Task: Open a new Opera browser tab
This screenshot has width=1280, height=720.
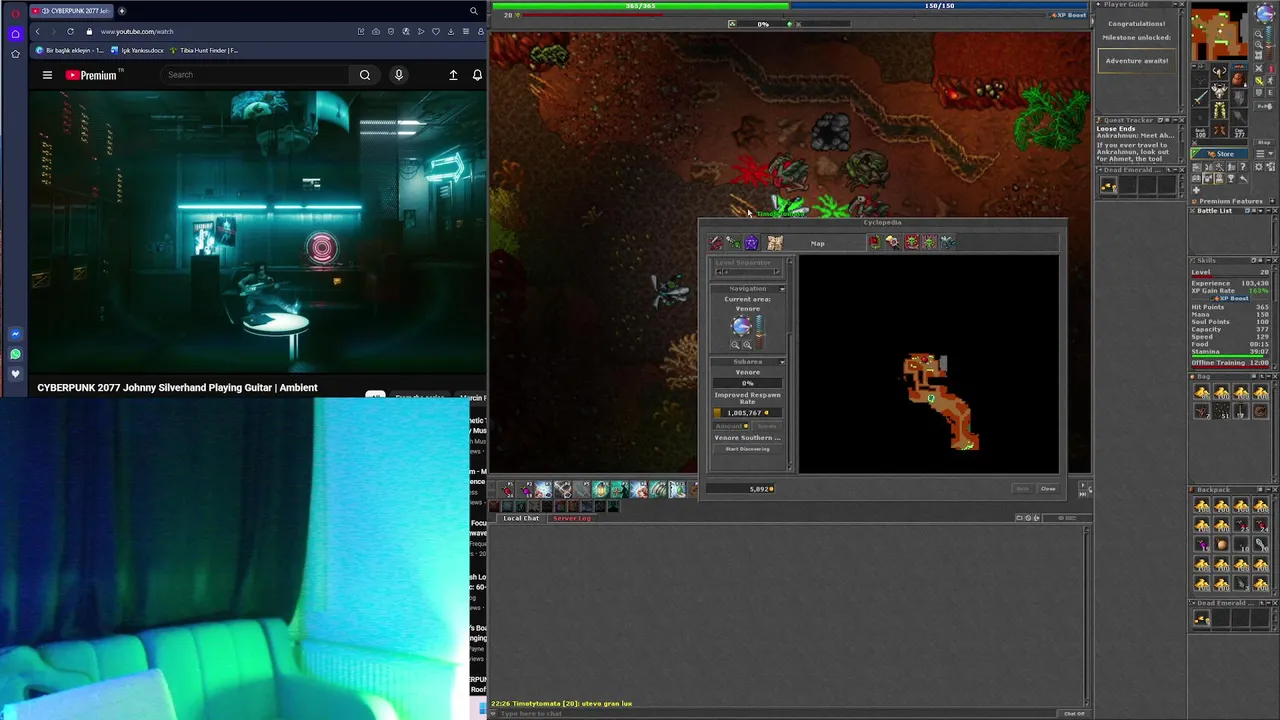Action: pyautogui.click(x=122, y=11)
